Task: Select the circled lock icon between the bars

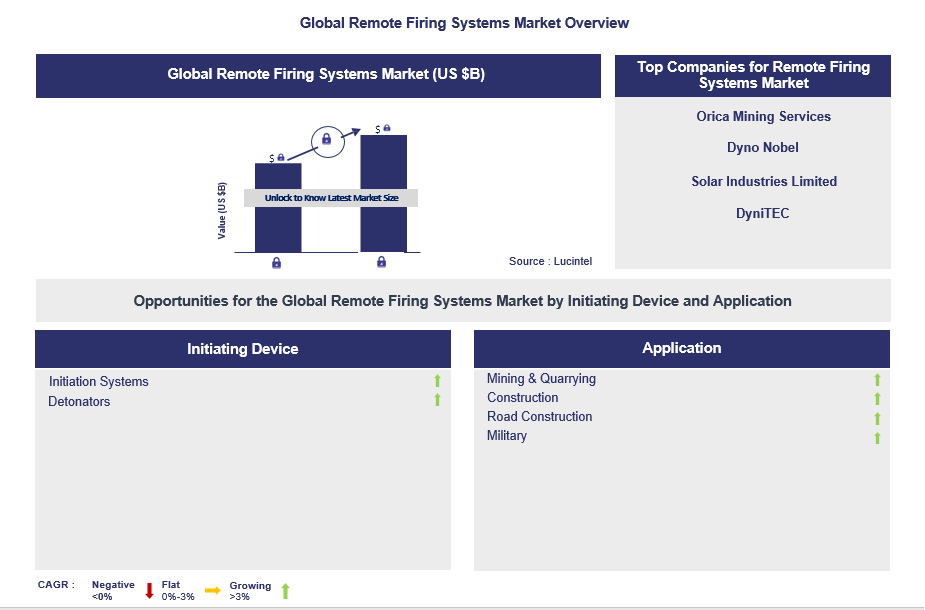Action: 328,140
